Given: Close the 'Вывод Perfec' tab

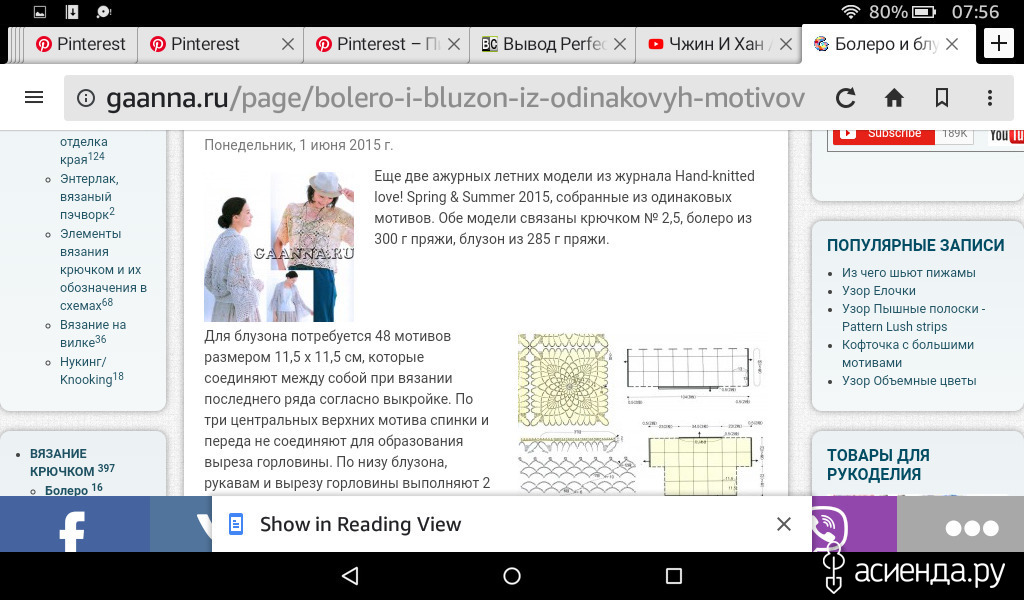Looking at the screenshot, I should (620, 44).
